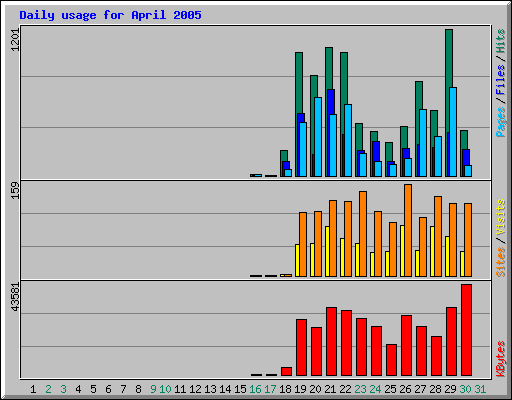Click the red KBytes bar for day 26

tap(407, 346)
